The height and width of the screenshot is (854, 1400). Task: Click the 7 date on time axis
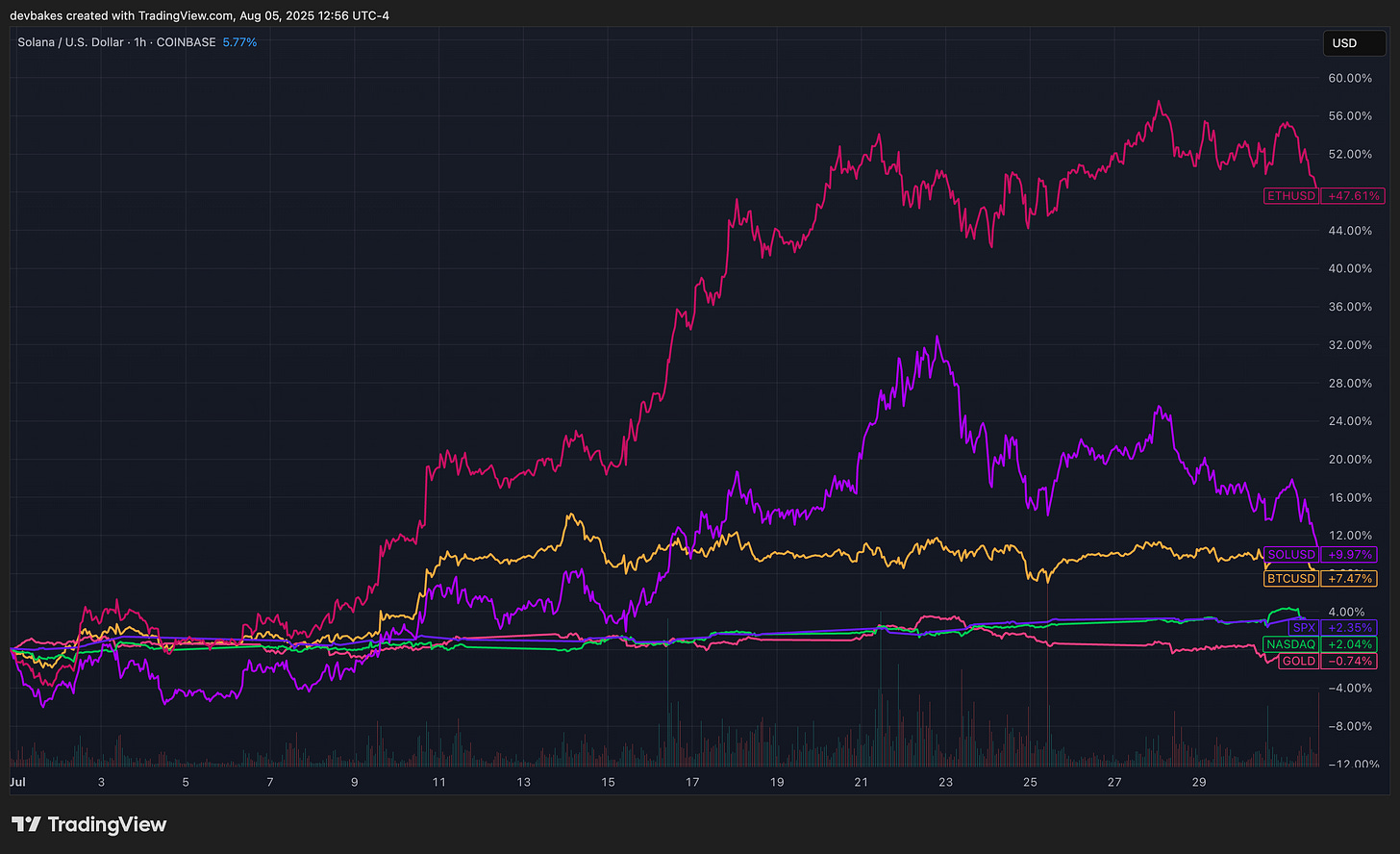[270, 782]
